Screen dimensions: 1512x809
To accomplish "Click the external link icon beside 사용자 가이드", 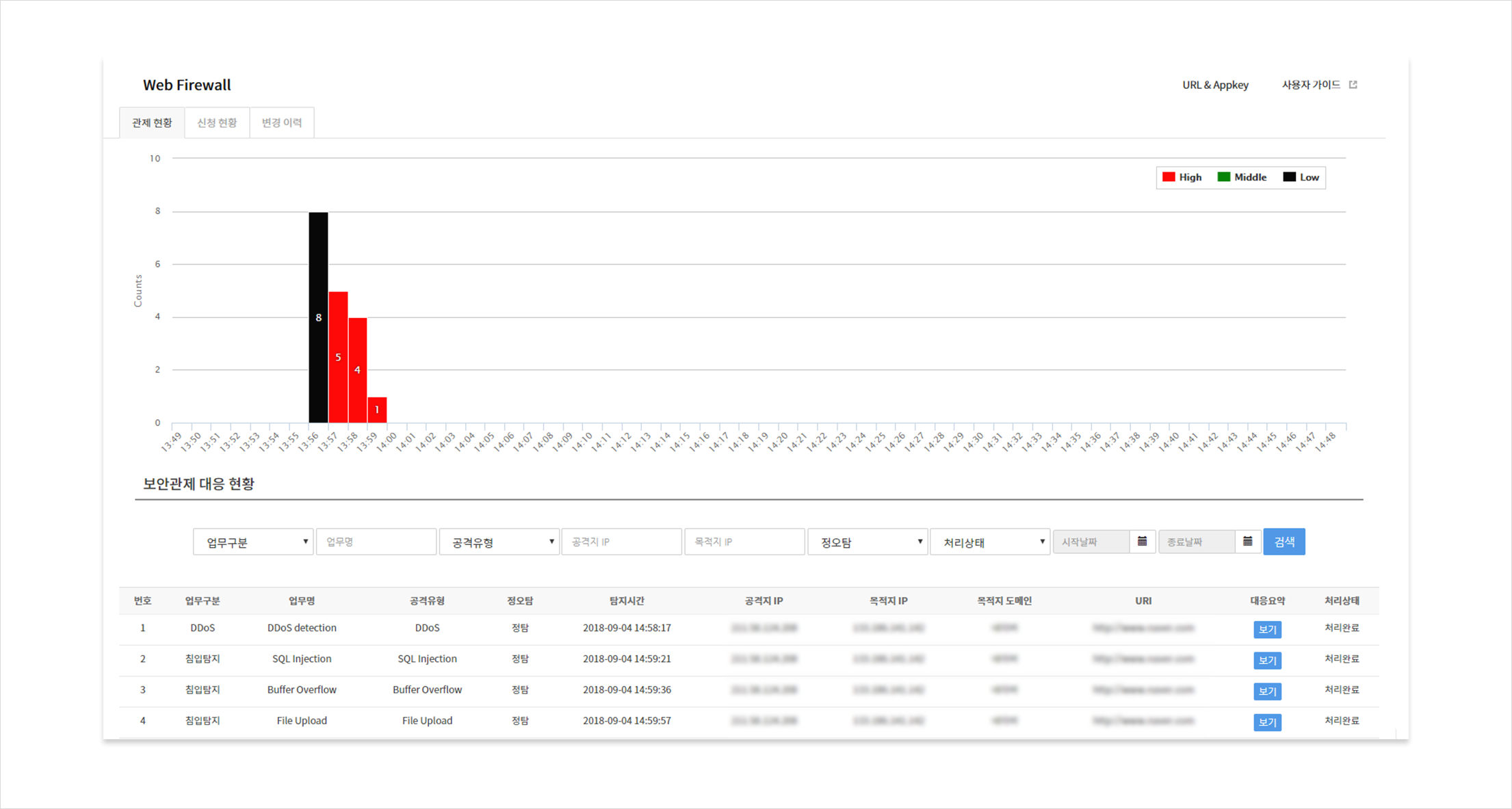I will pos(1353,85).
